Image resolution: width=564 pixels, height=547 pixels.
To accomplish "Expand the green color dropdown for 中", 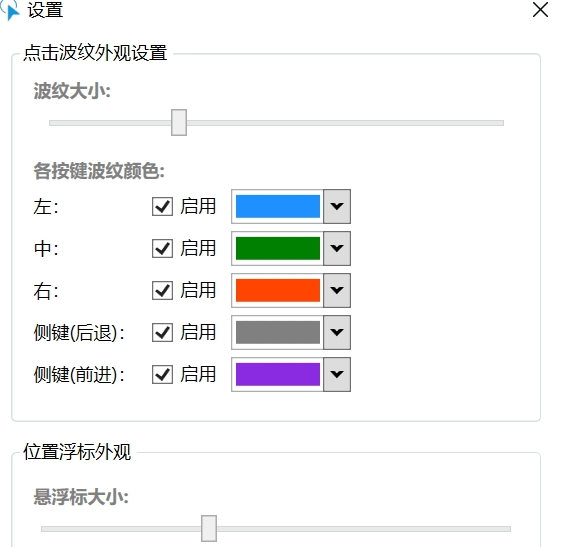I will [x=337, y=249].
